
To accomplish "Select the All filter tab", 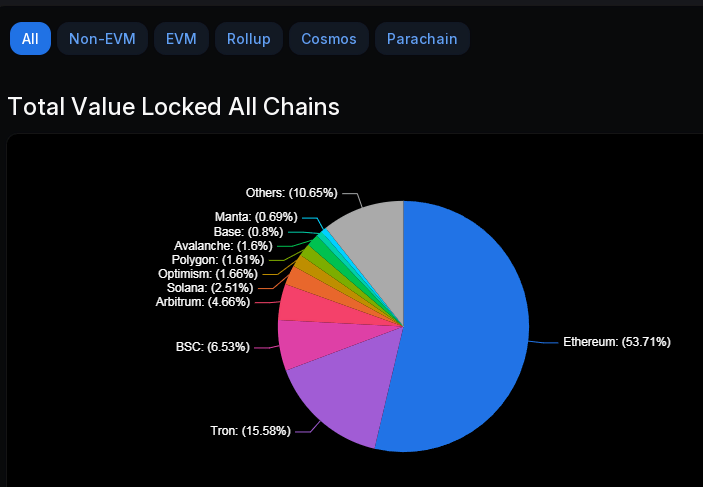I will coord(30,39).
